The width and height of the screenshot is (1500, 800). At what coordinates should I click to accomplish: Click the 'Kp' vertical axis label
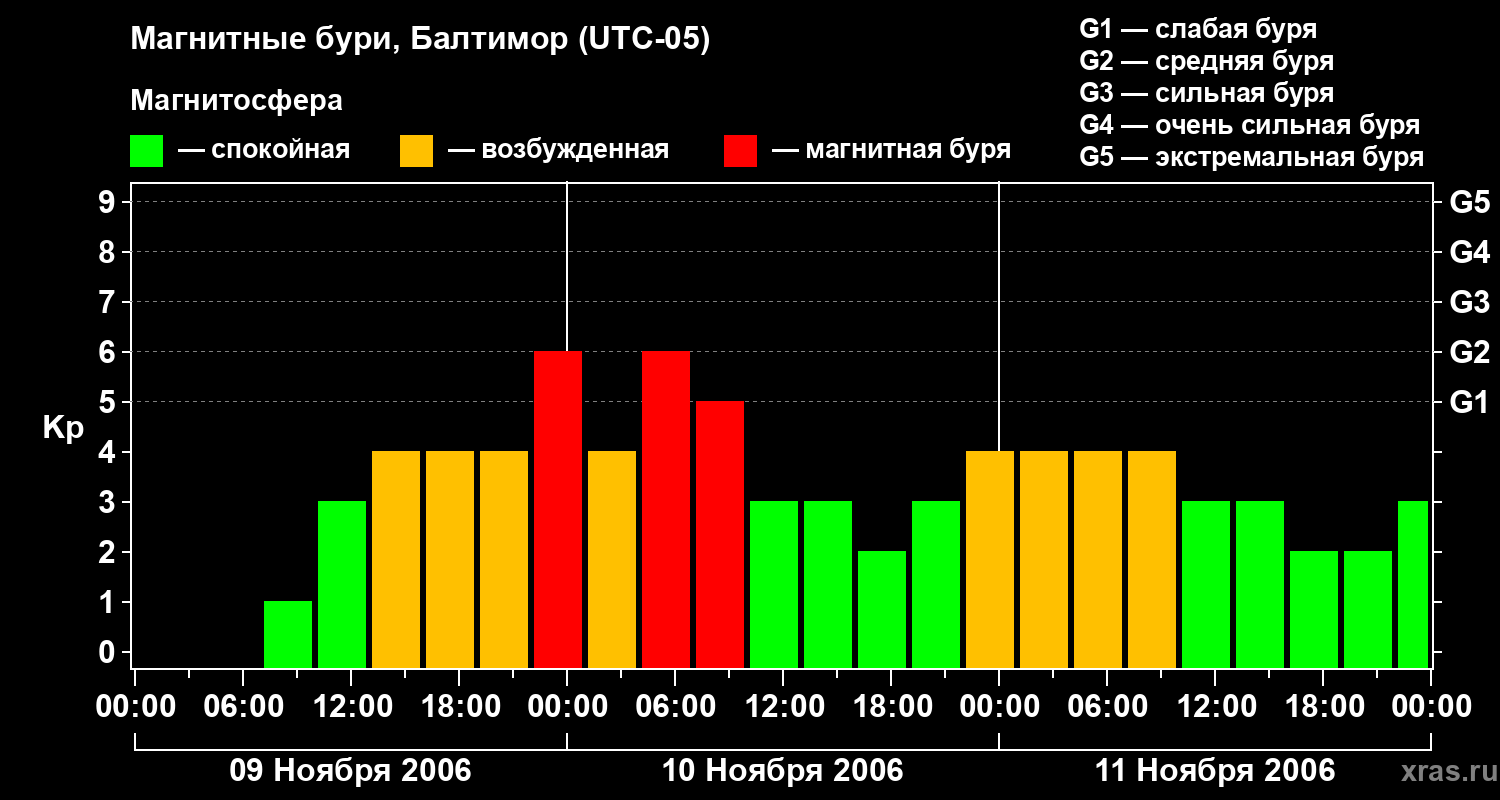(x=63, y=428)
